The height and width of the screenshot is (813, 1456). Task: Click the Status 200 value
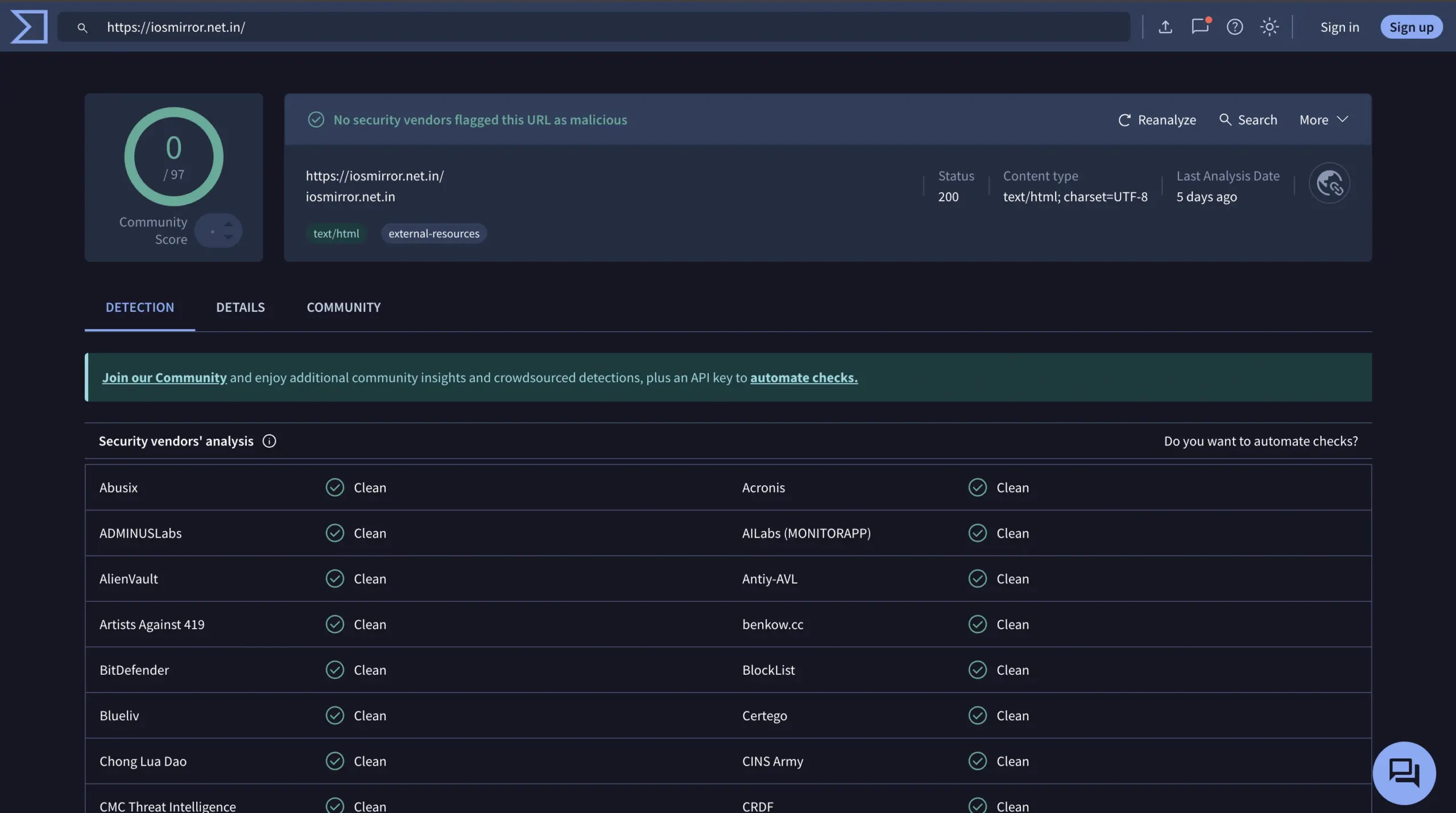(948, 197)
